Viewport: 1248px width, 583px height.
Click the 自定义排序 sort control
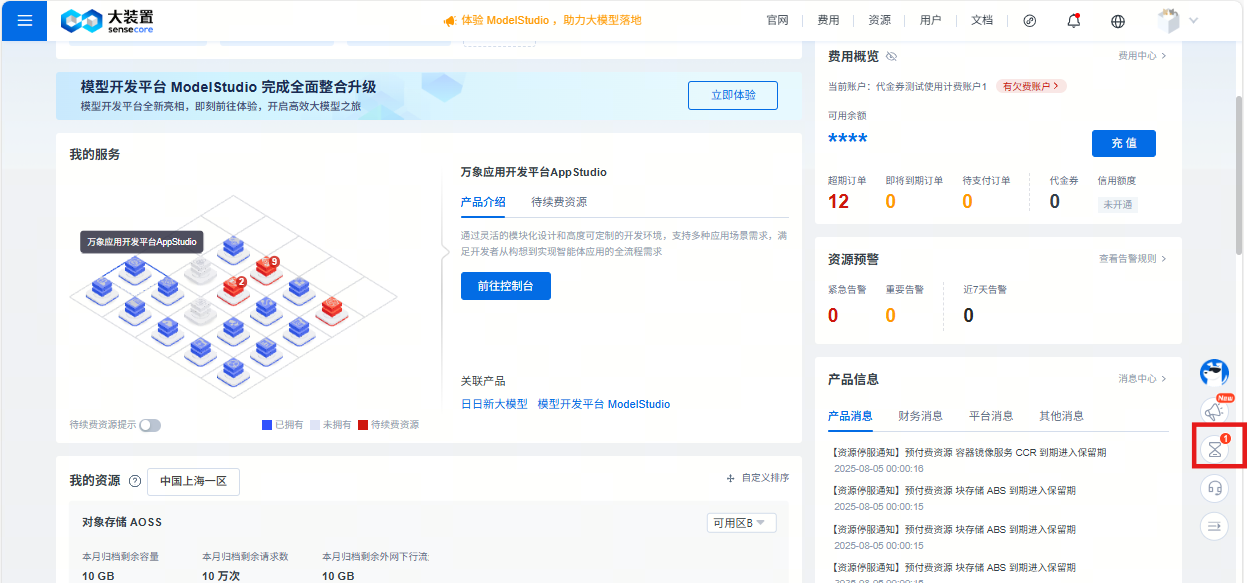[758, 478]
